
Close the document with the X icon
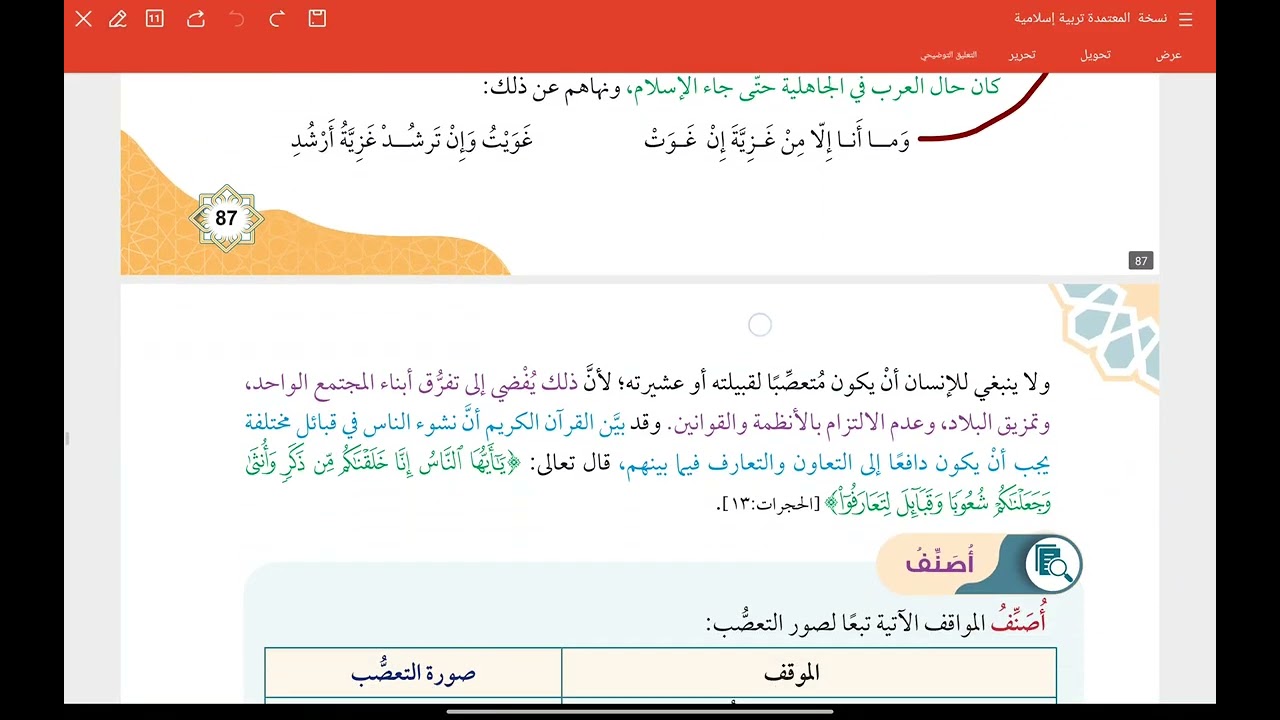coord(84,19)
